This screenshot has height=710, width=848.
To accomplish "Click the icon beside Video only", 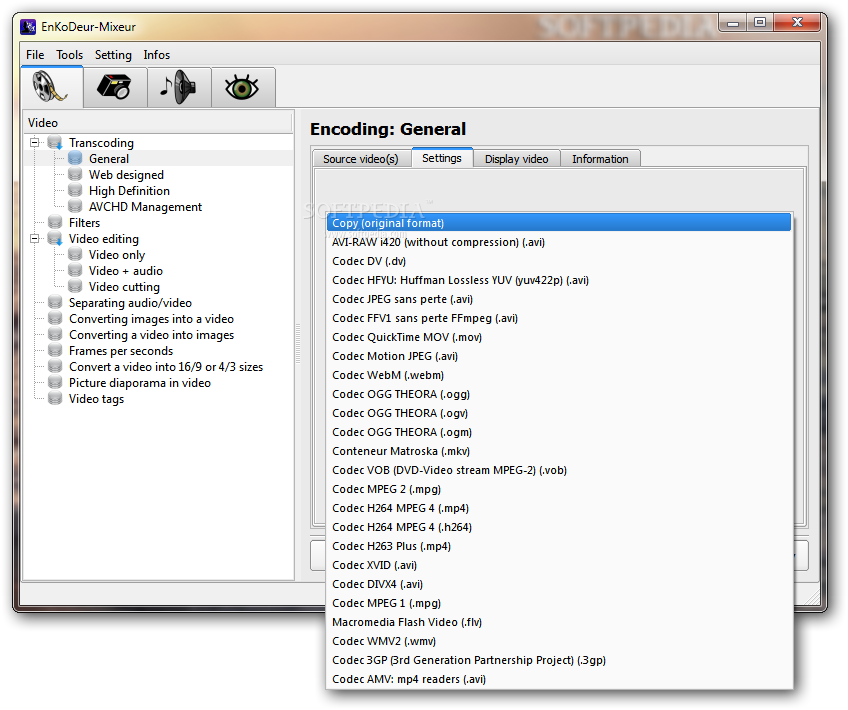I will (75, 255).
